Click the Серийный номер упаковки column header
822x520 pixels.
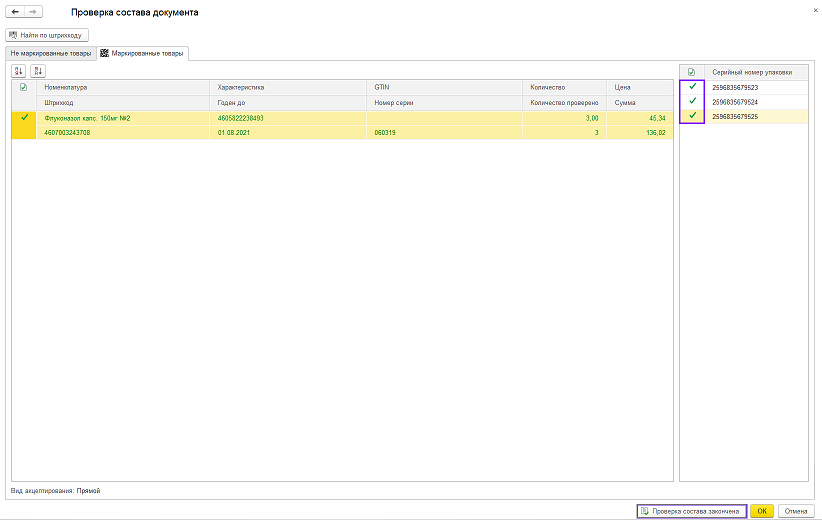tap(752, 72)
